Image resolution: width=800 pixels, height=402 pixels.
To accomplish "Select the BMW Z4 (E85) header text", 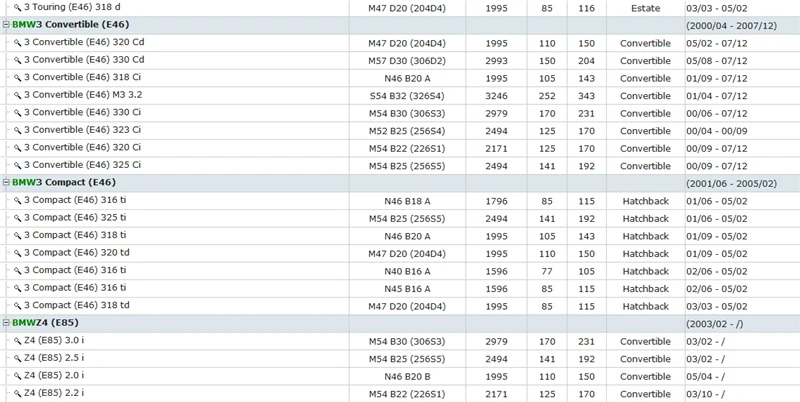I will (x=45, y=322).
